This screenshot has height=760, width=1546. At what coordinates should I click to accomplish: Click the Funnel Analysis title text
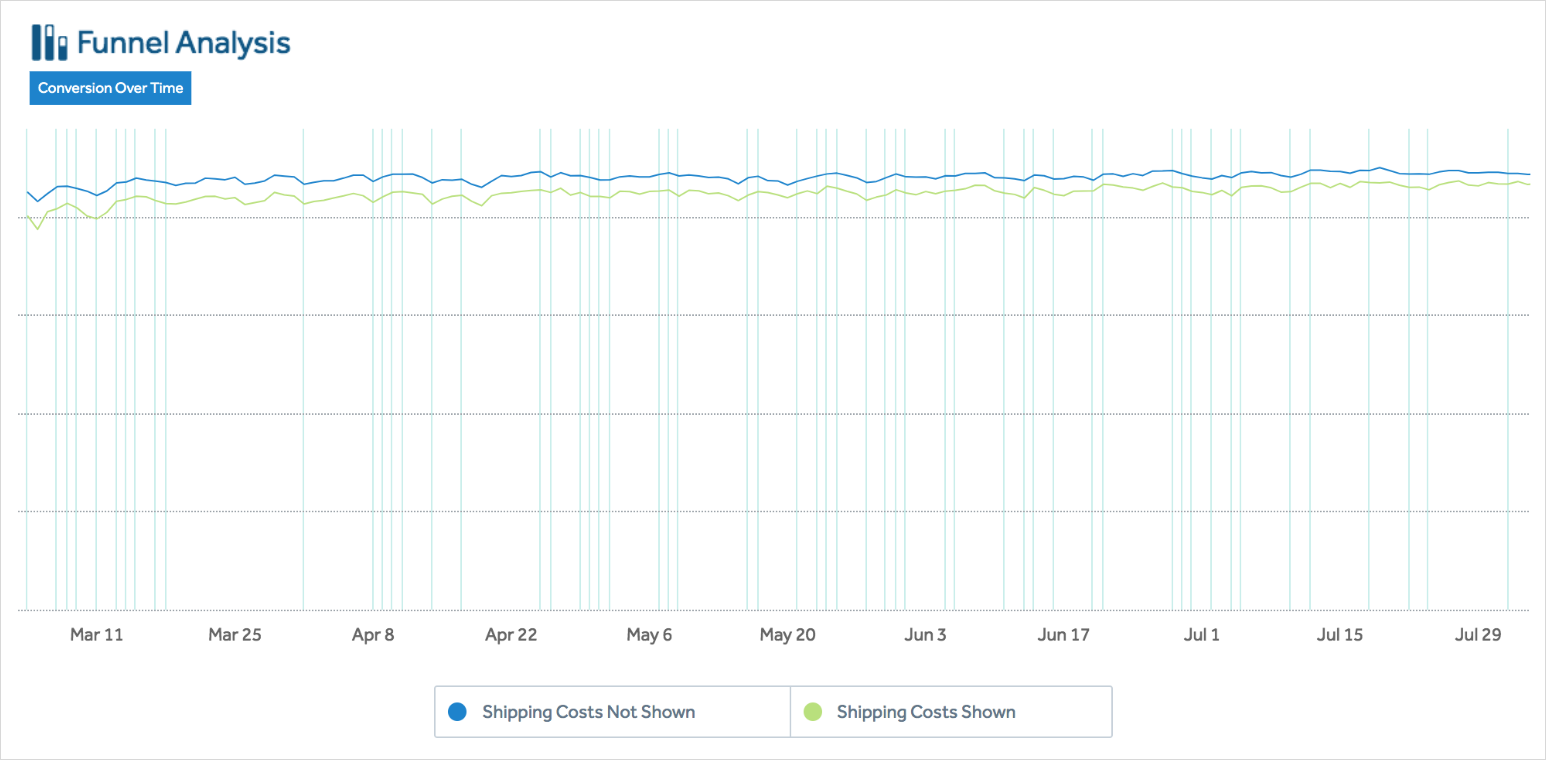point(185,41)
